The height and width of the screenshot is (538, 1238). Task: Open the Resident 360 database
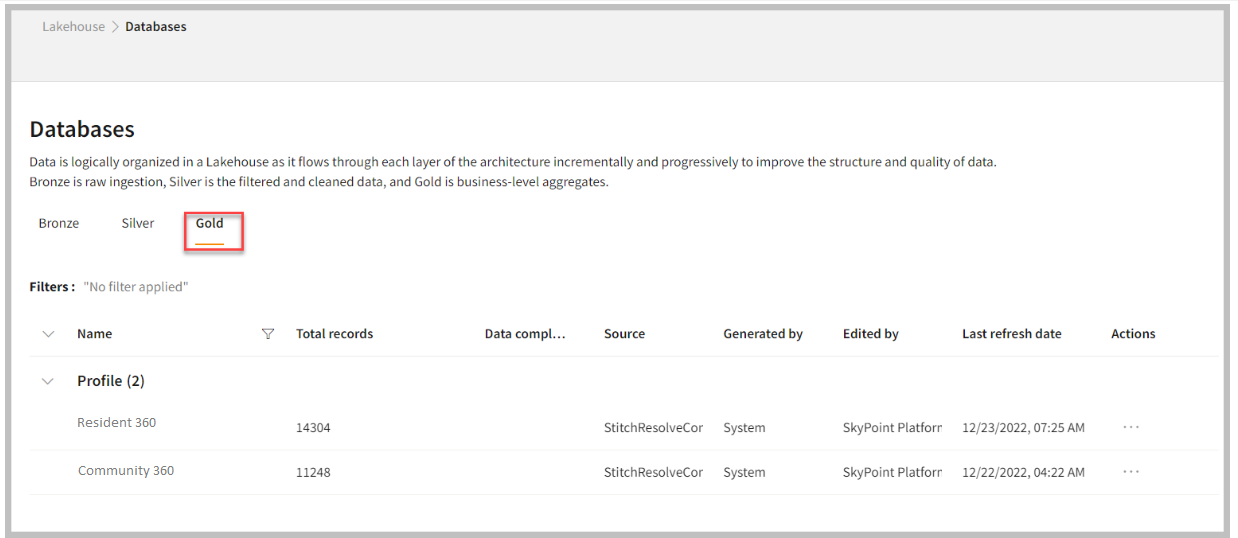point(117,423)
